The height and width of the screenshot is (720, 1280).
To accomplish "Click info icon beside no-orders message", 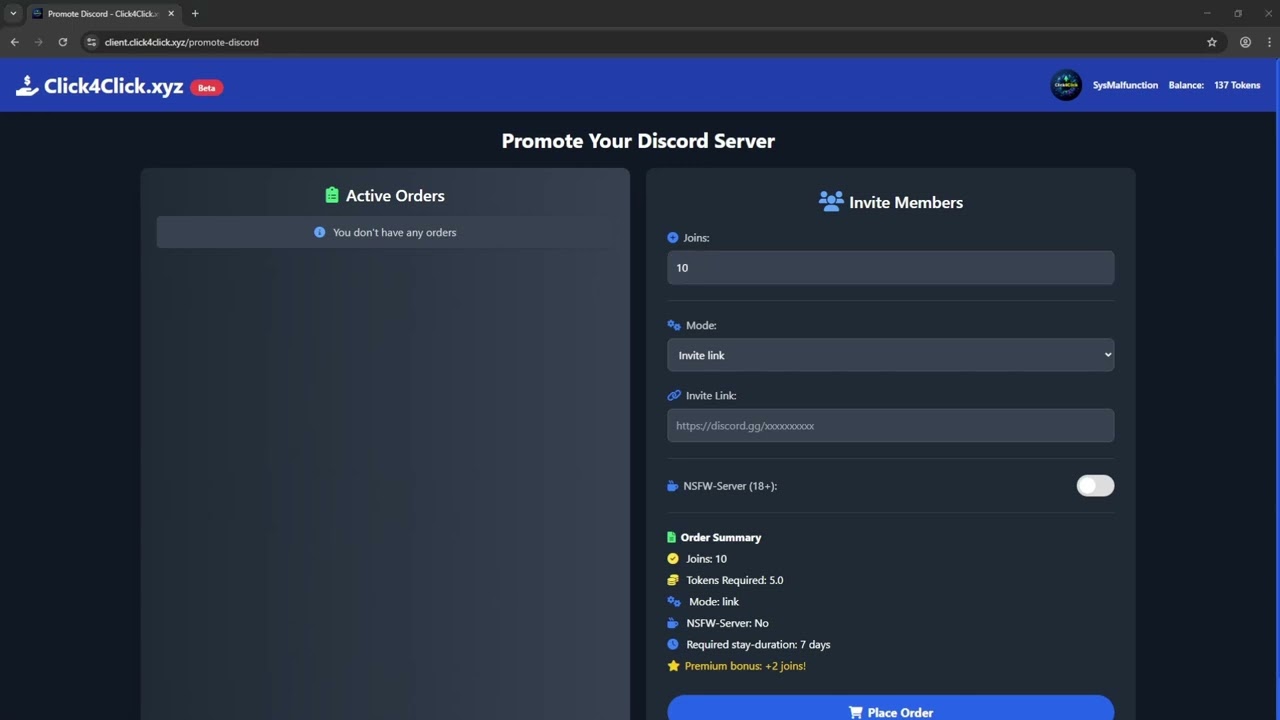I will (320, 232).
